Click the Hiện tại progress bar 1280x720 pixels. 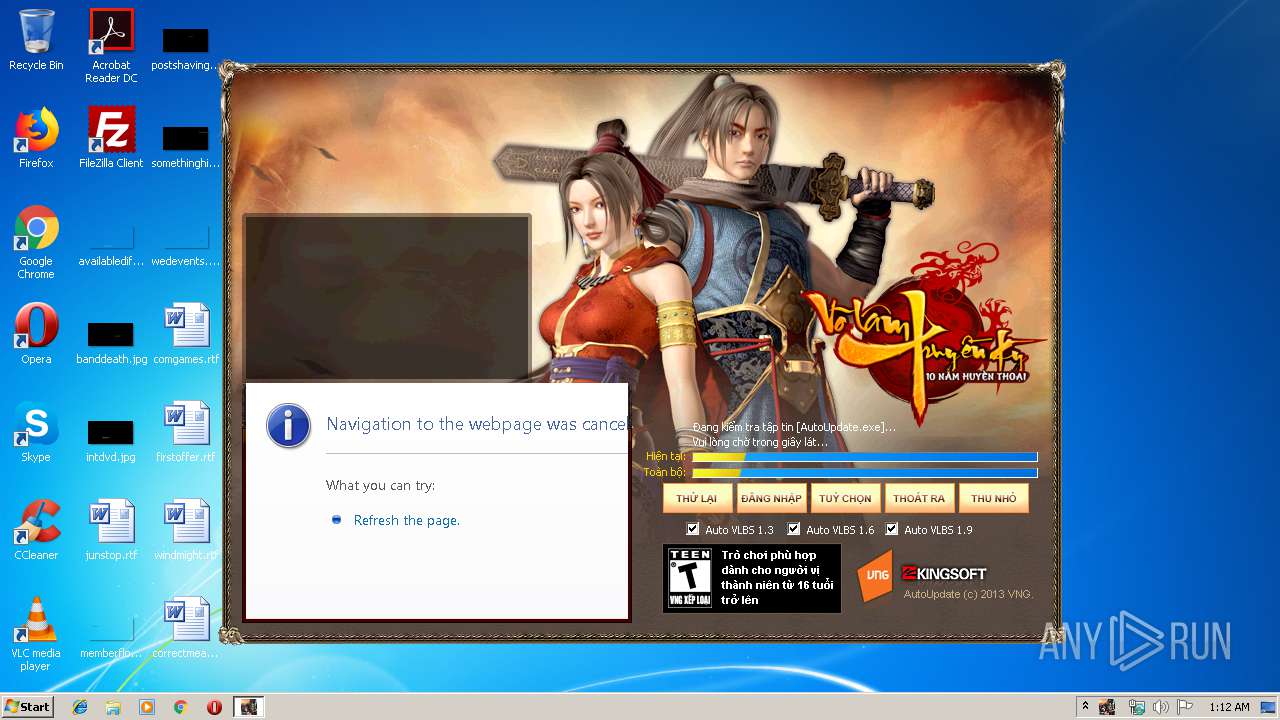pyautogui.click(x=865, y=457)
